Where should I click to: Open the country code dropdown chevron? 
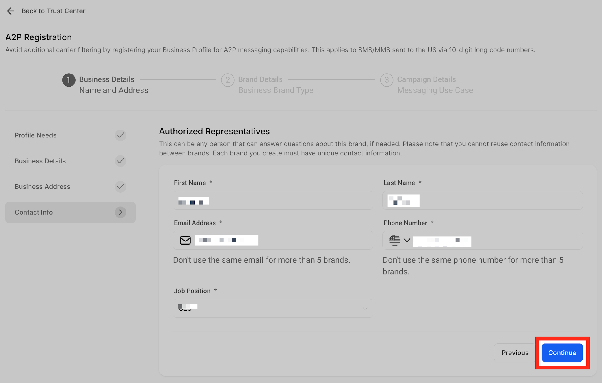click(407, 241)
